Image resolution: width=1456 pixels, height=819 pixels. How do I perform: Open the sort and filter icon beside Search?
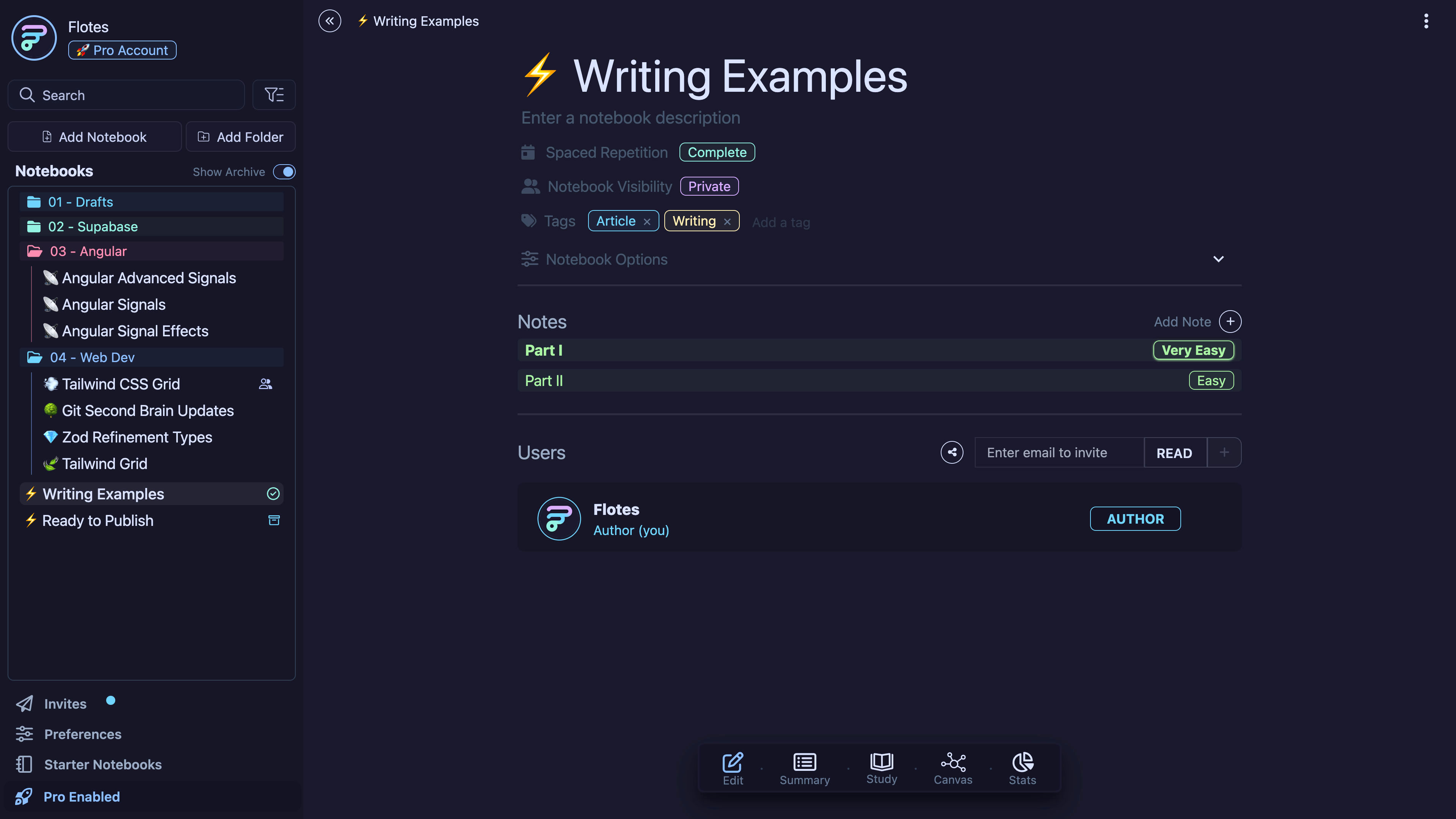click(x=274, y=95)
